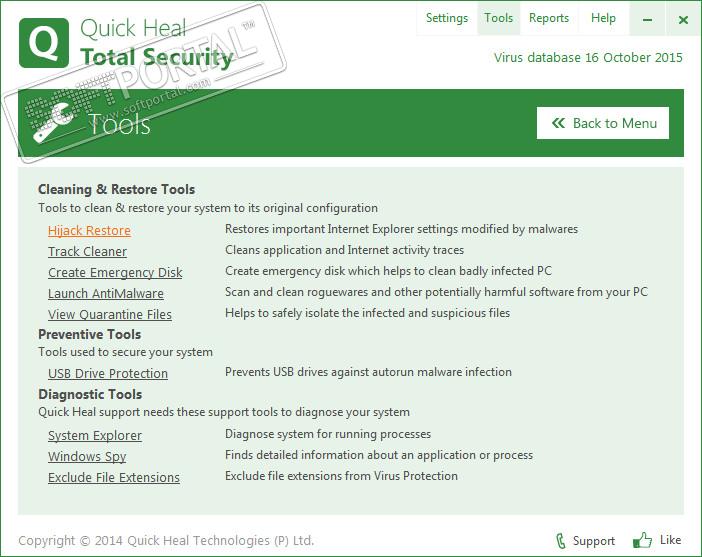Viewport: 702px width, 557px height.
Task: Click the Like thumbs-up icon
Action: point(642,541)
